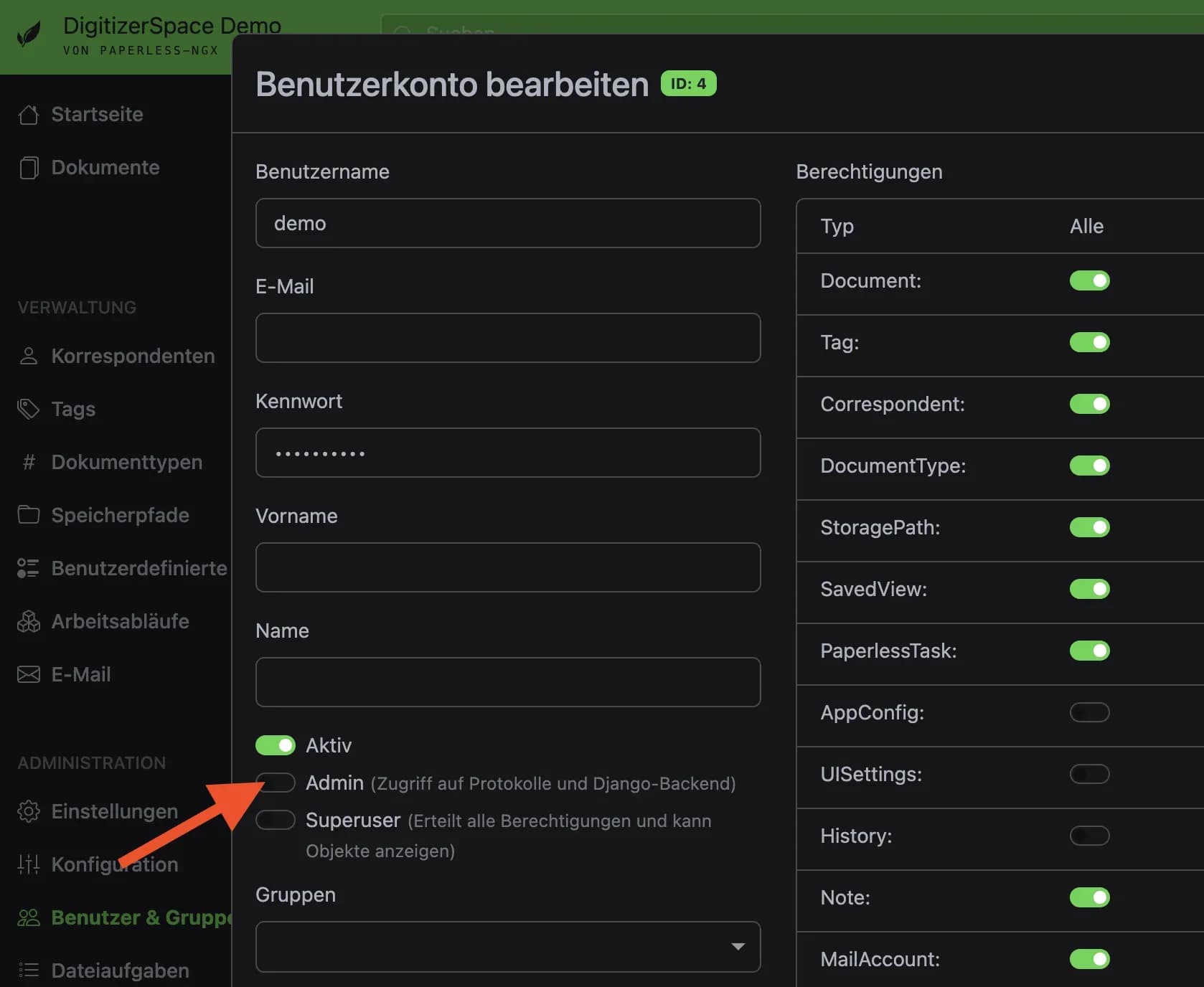Toggle all MailAccount permissions
Image resolution: width=1204 pixels, height=987 pixels.
(x=1089, y=959)
